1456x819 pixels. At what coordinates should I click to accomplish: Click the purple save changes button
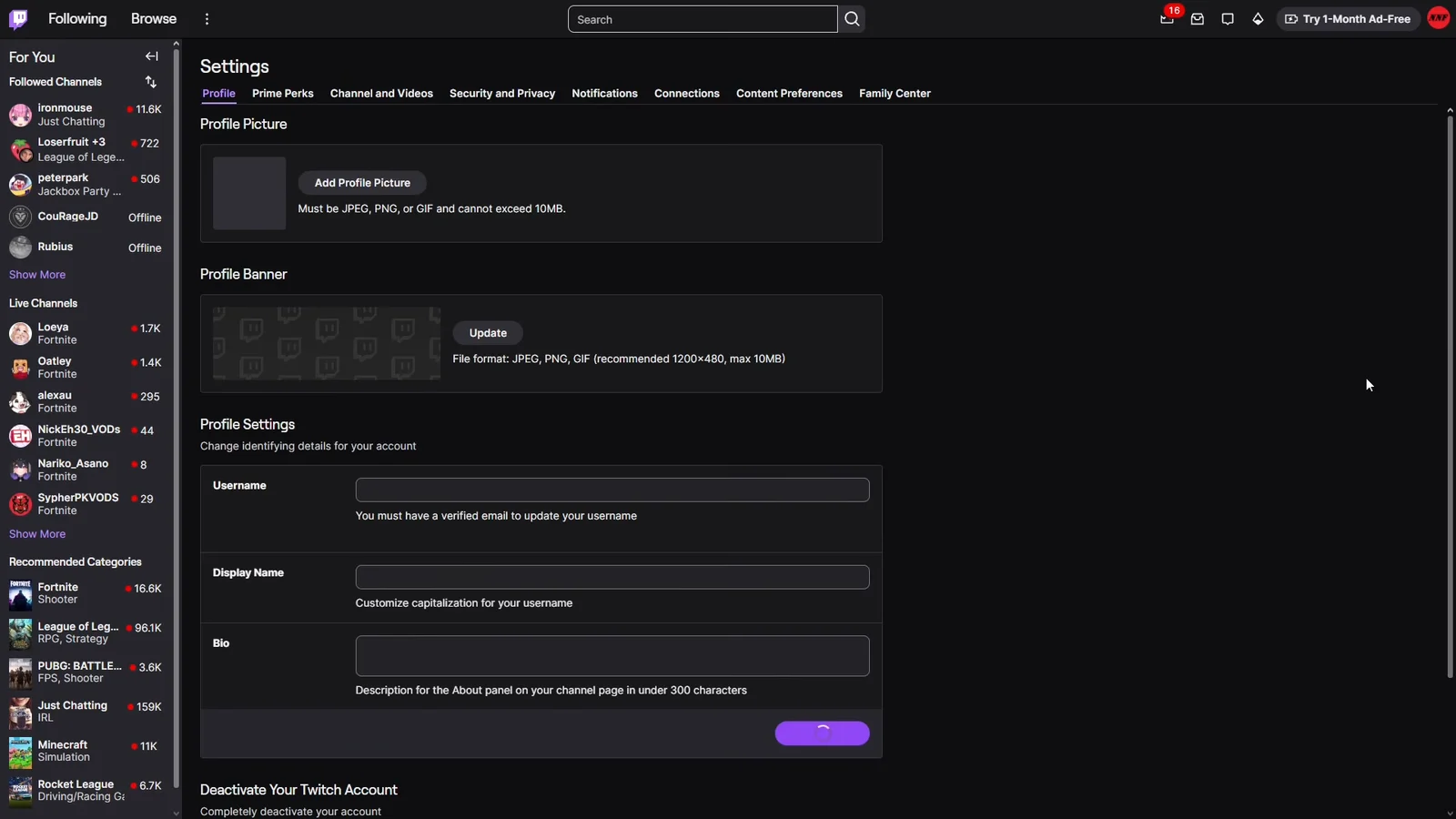click(822, 733)
